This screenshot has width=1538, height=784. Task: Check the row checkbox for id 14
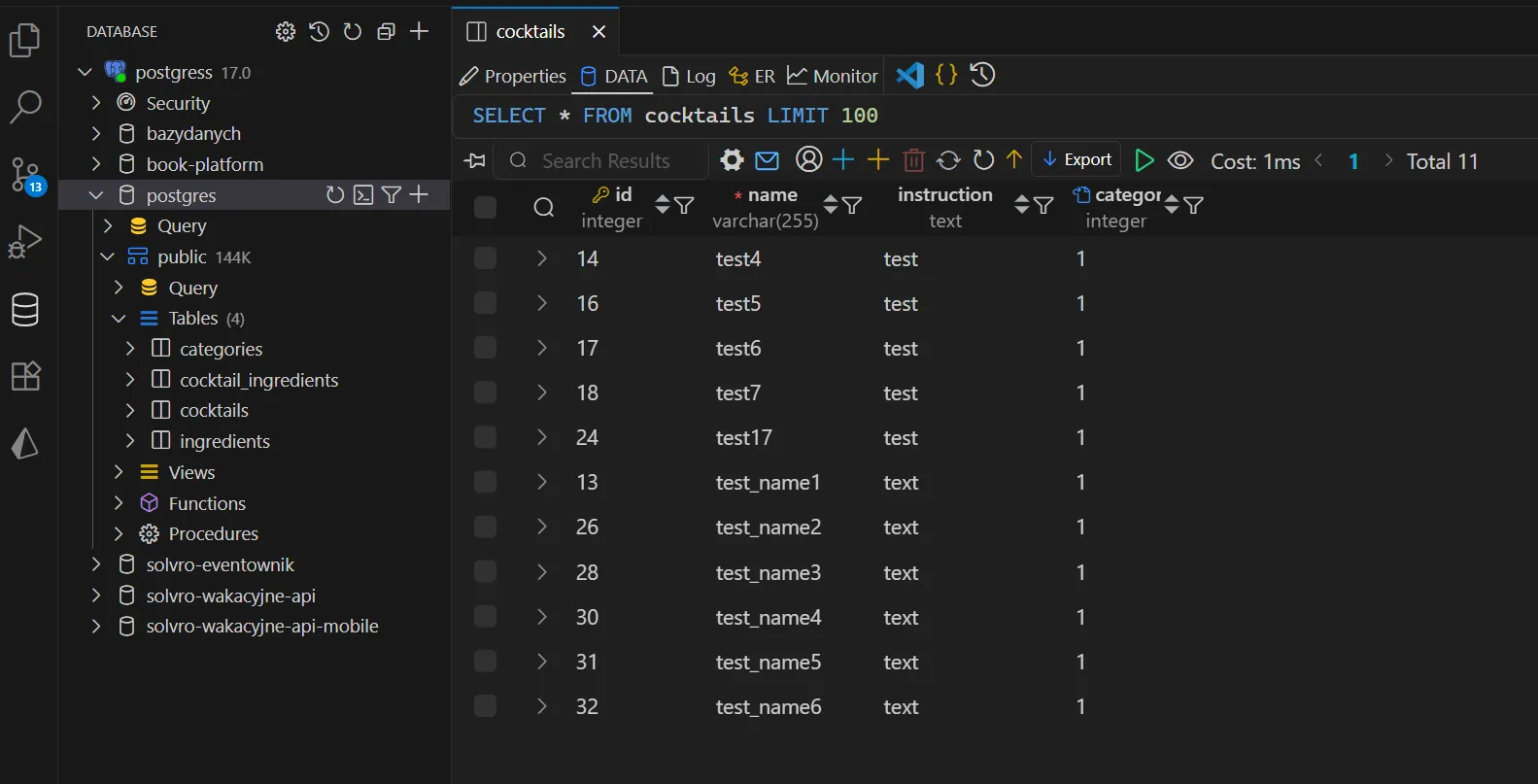[x=485, y=258]
